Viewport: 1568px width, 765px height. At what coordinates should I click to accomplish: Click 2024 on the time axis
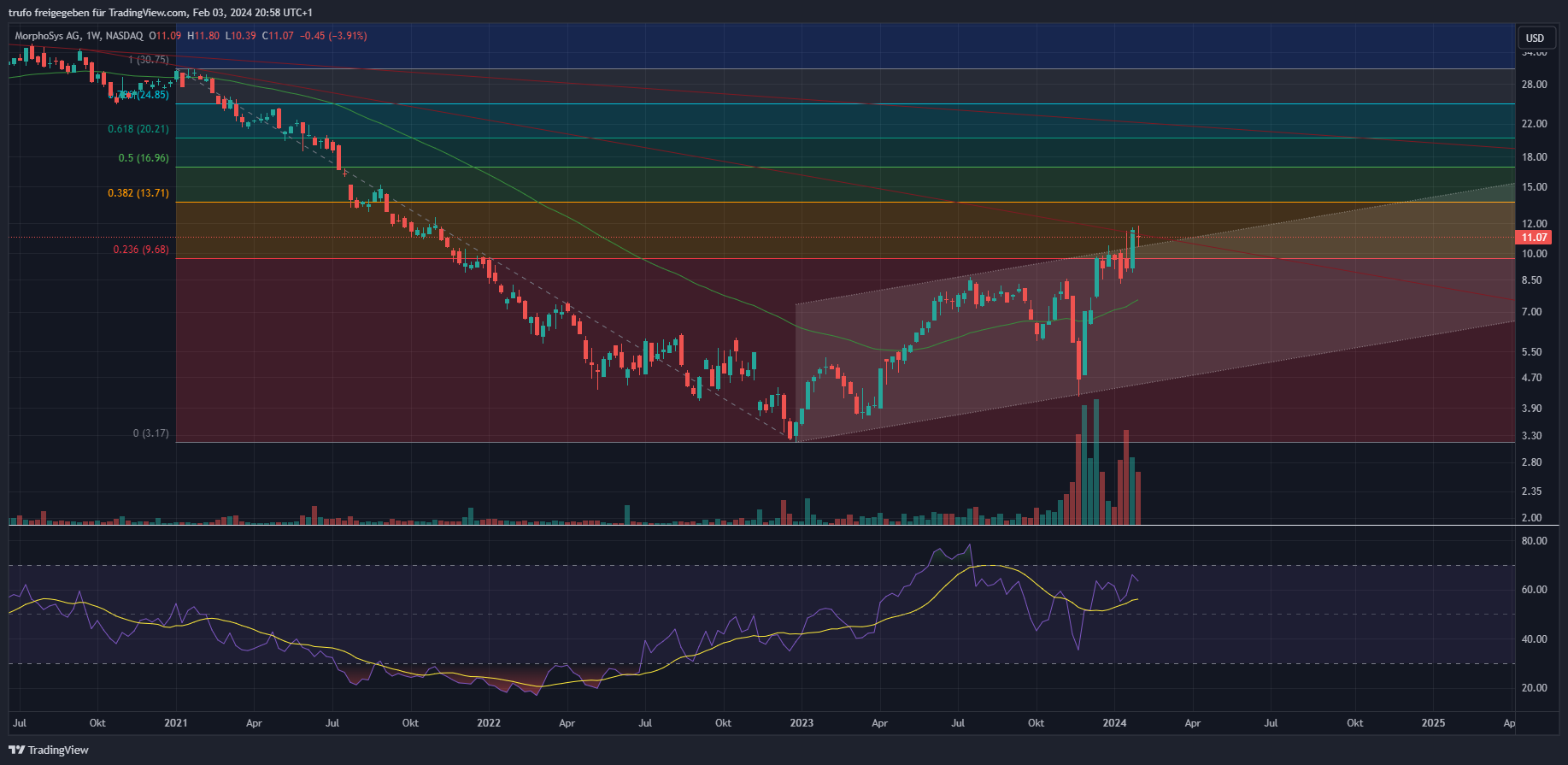tap(1114, 723)
